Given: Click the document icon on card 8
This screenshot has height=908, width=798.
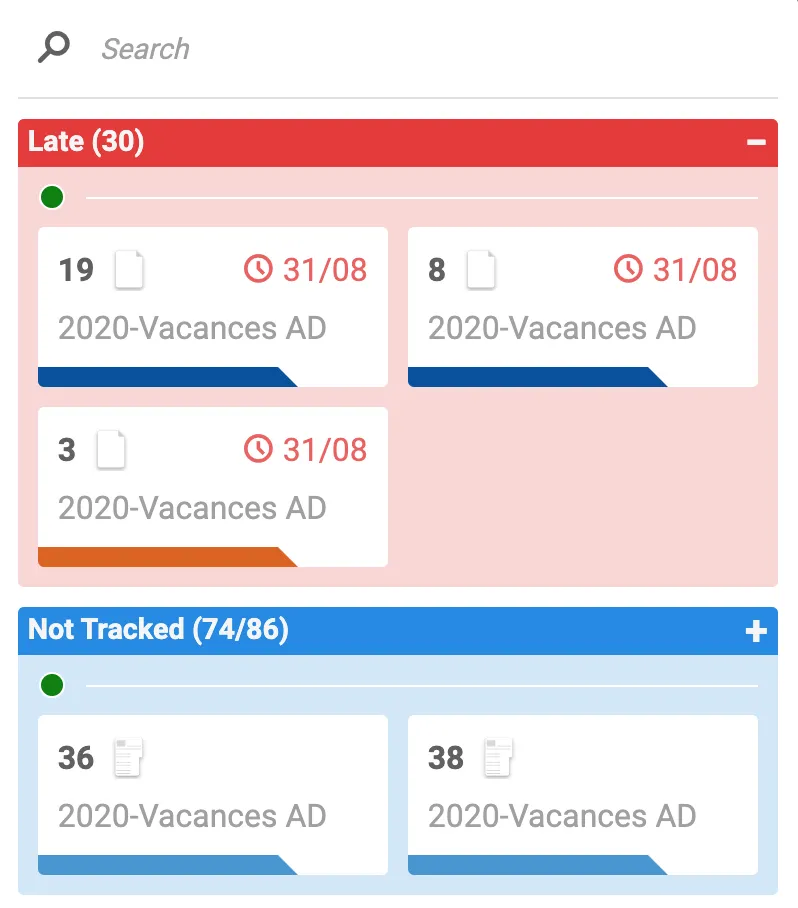Looking at the screenshot, I should point(481,270).
